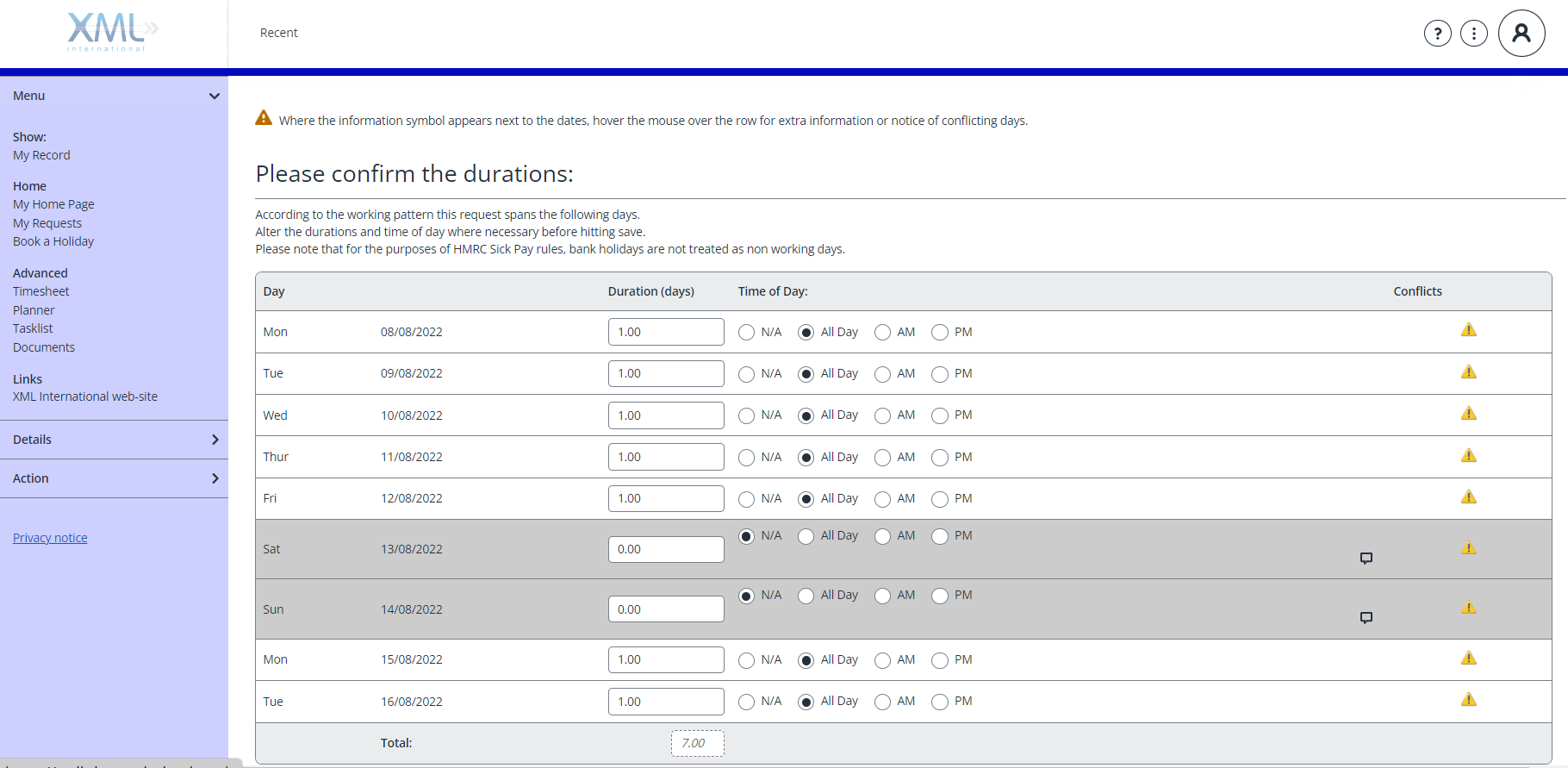Viewport: 1568px width, 768px height.
Task: Visit XML International web-site link
Action: coord(85,396)
